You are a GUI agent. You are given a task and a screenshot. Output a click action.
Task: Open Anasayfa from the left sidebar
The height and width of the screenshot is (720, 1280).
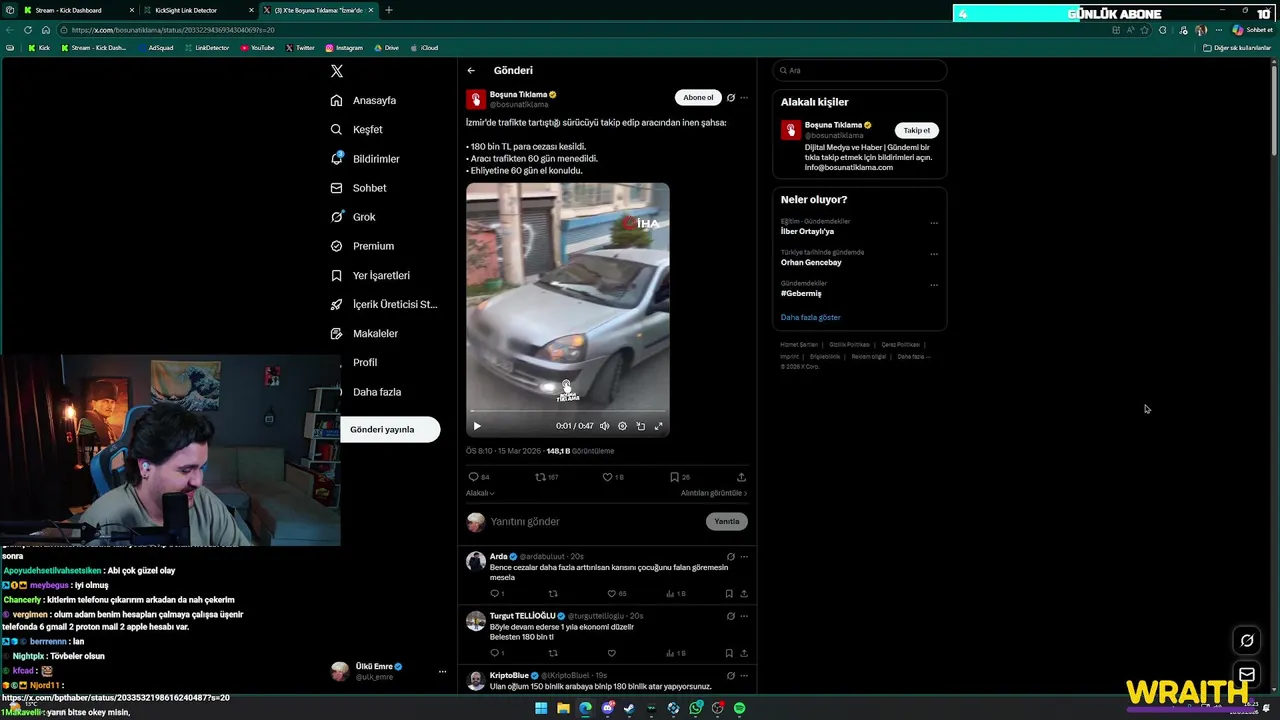pos(364,100)
